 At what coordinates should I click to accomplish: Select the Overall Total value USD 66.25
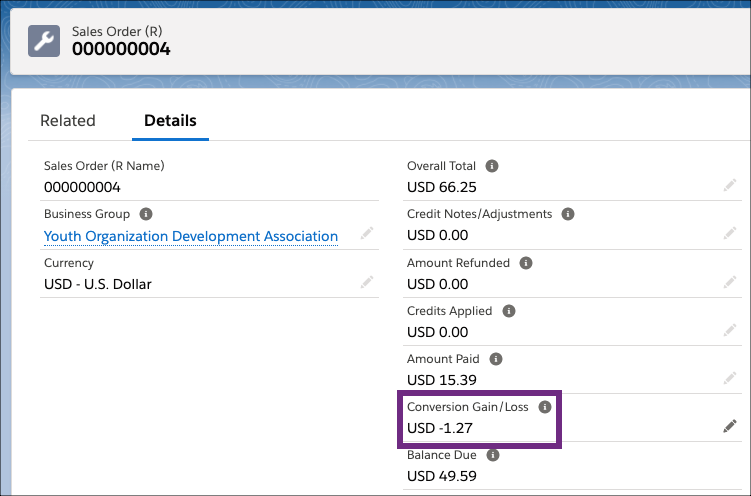(x=442, y=187)
